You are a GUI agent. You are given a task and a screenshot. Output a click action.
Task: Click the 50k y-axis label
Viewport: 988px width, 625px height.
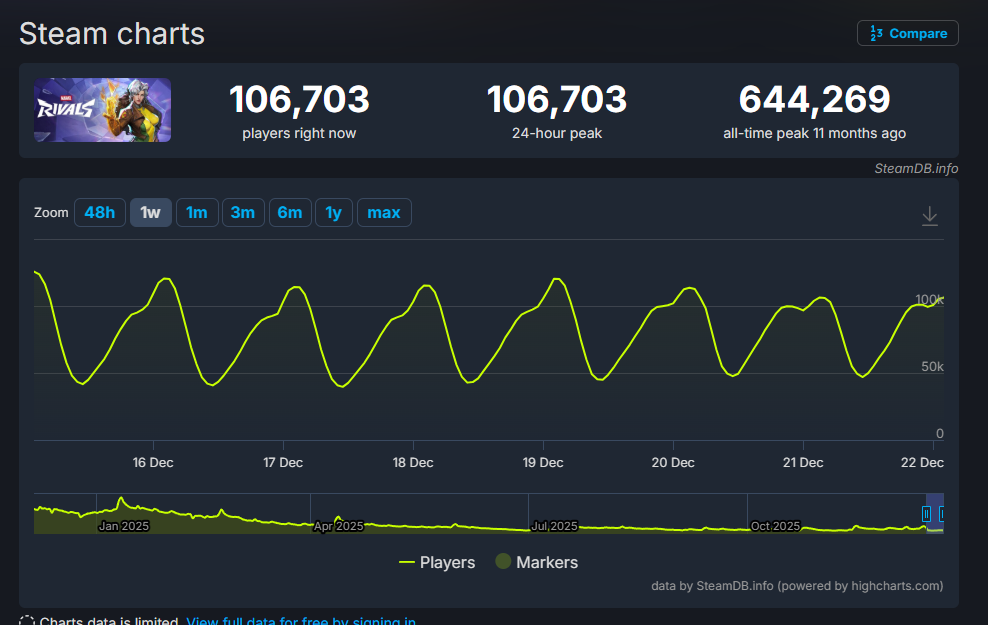[932, 366]
